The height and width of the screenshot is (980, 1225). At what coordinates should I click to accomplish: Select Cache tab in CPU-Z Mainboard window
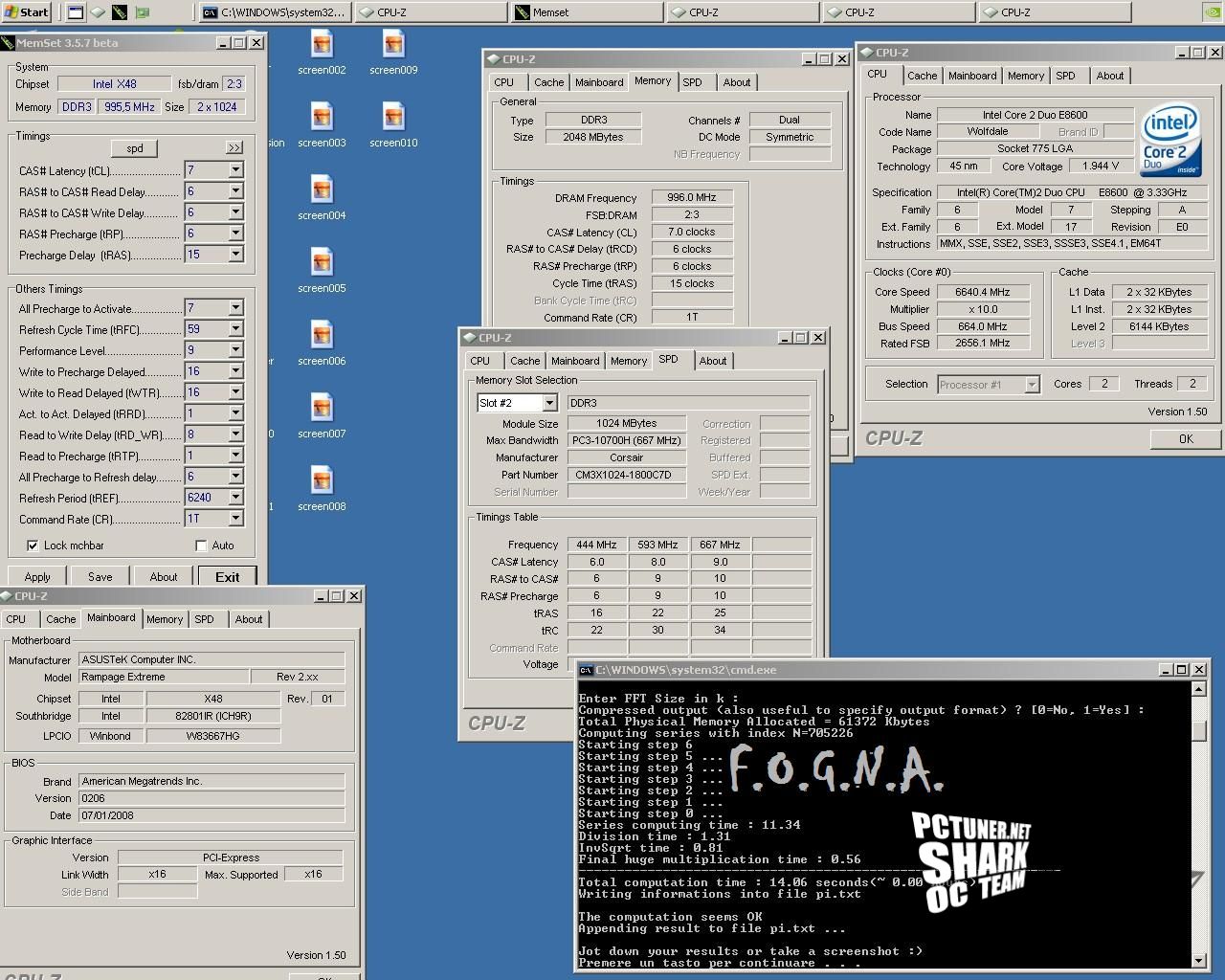(60, 619)
